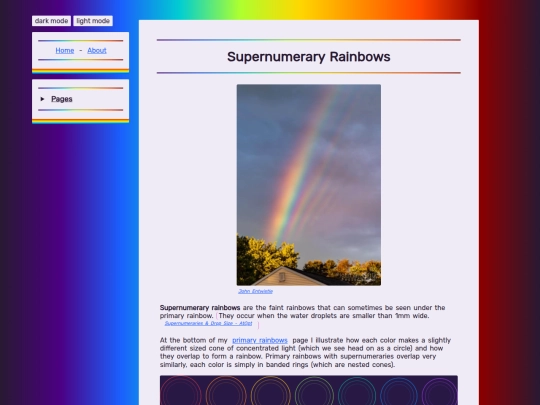Open the Home link

click(x=65, y=50)
